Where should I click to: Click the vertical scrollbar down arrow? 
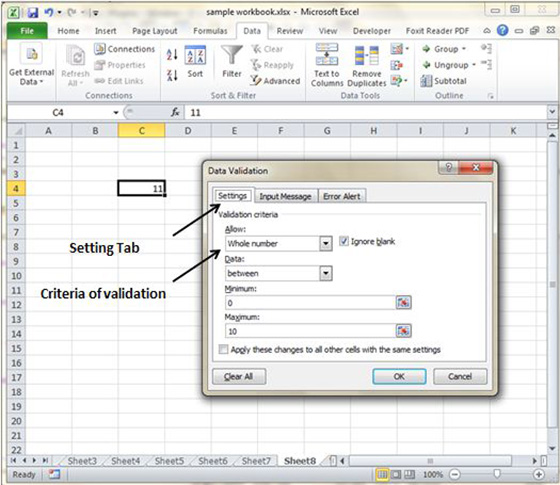[552, 449]
